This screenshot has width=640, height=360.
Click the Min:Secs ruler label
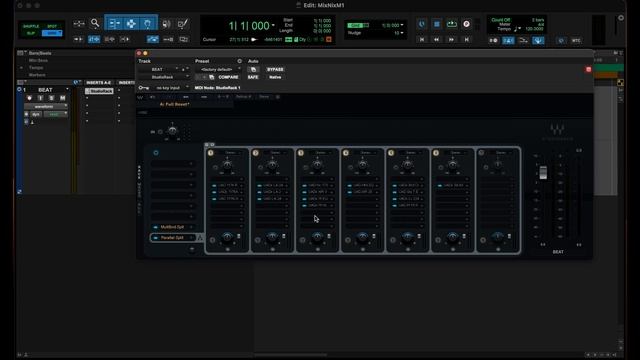click(38, 60)
